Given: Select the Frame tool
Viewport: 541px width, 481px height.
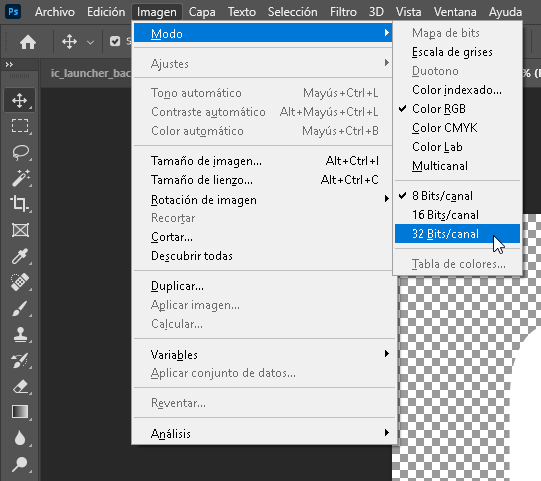Looking at the screenshot, I should 20,230.
